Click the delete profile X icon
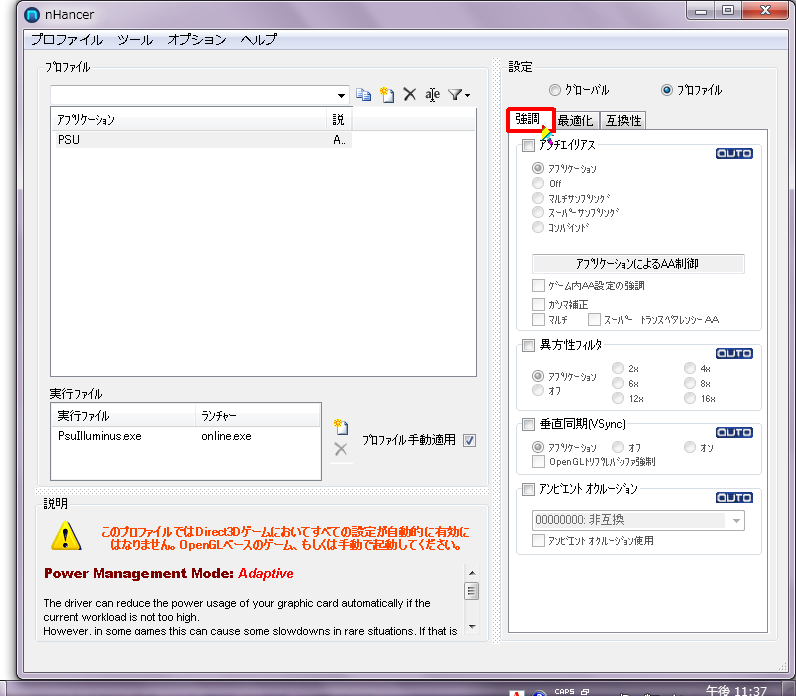This screenshot has width=796, height=696. tap(410, 94)
